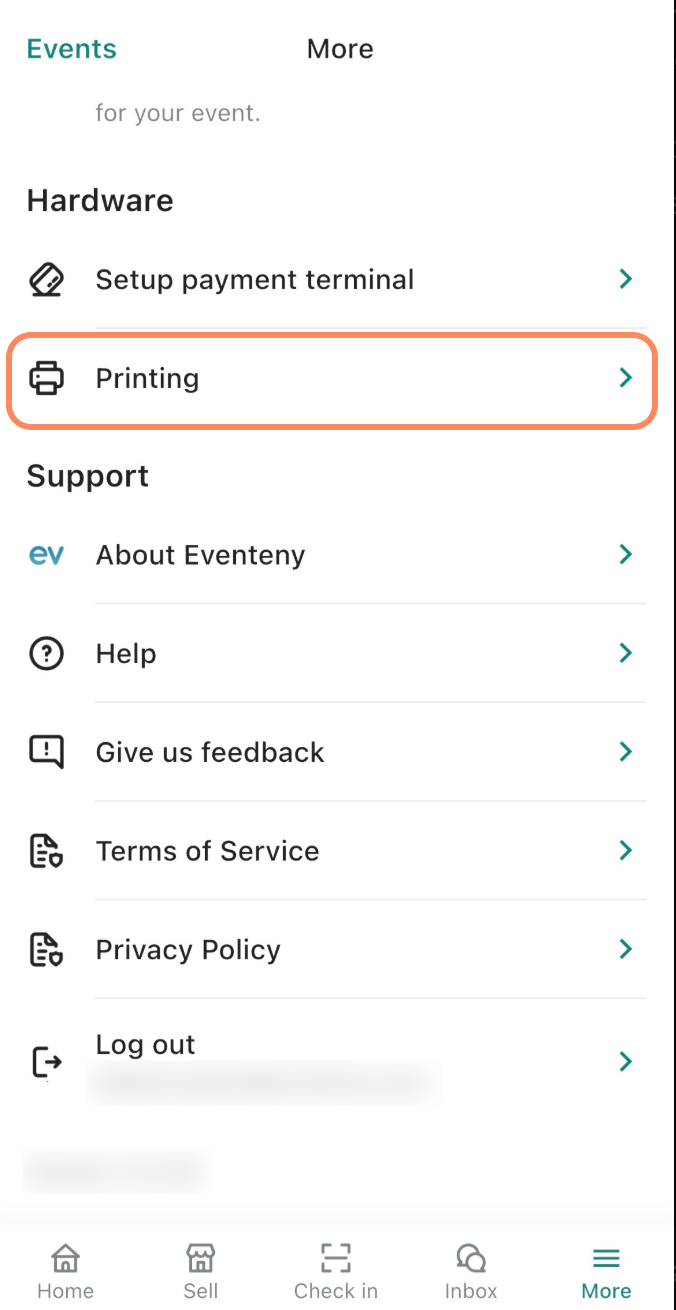Go back to Events

pos(71,49)
